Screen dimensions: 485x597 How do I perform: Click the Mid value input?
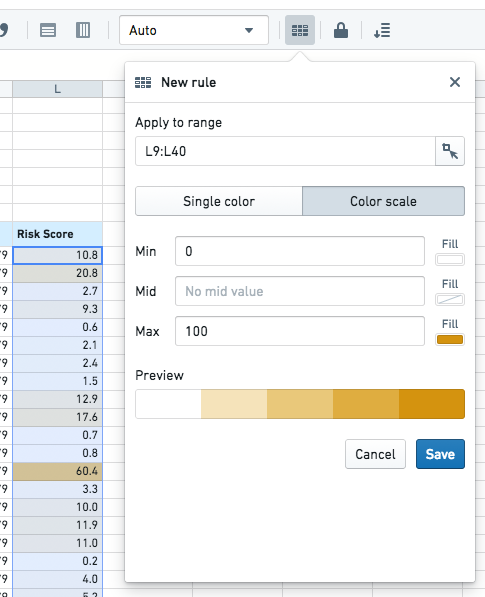point(300,291)
